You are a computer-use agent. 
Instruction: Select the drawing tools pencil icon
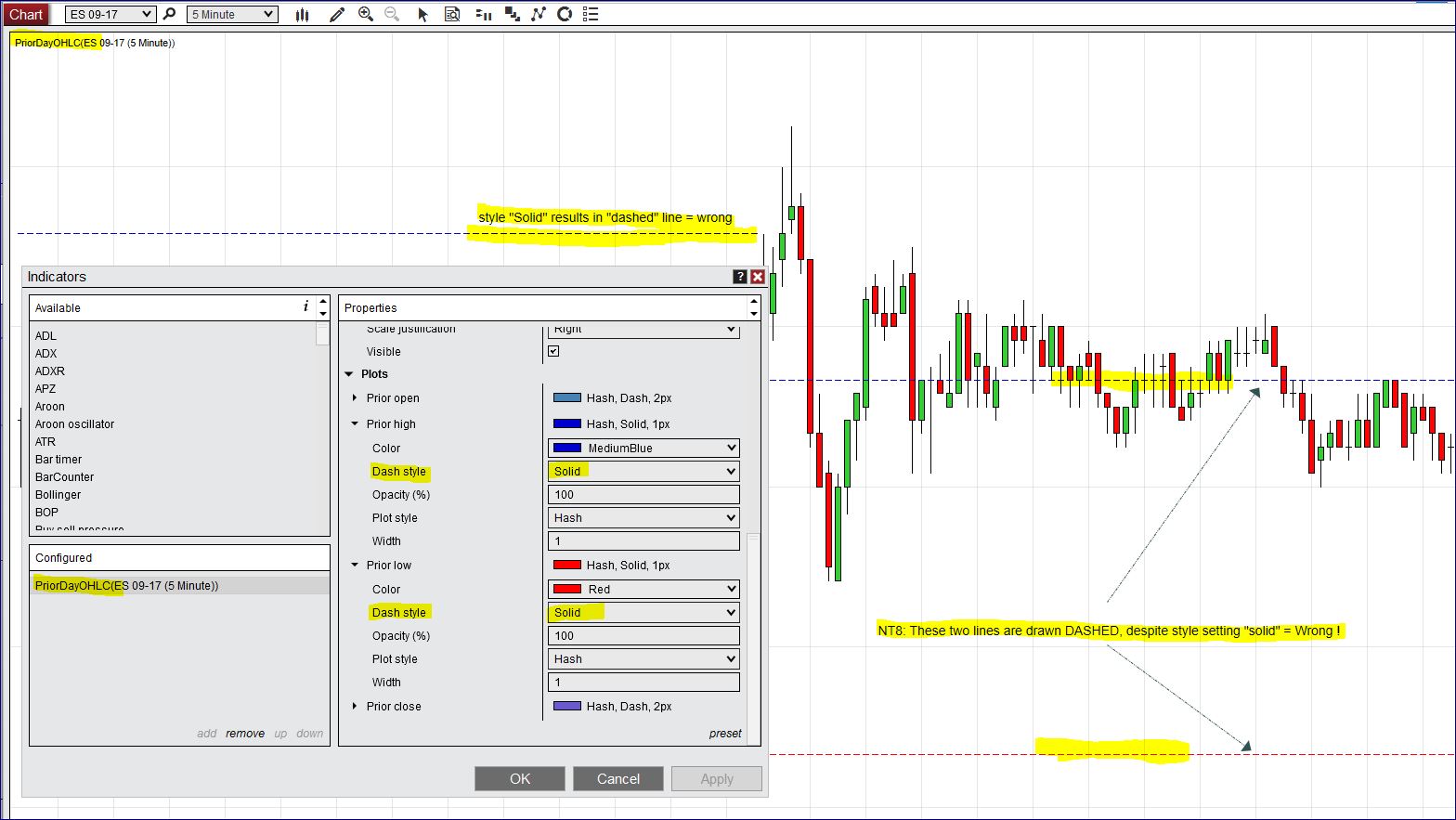(337, 14)
